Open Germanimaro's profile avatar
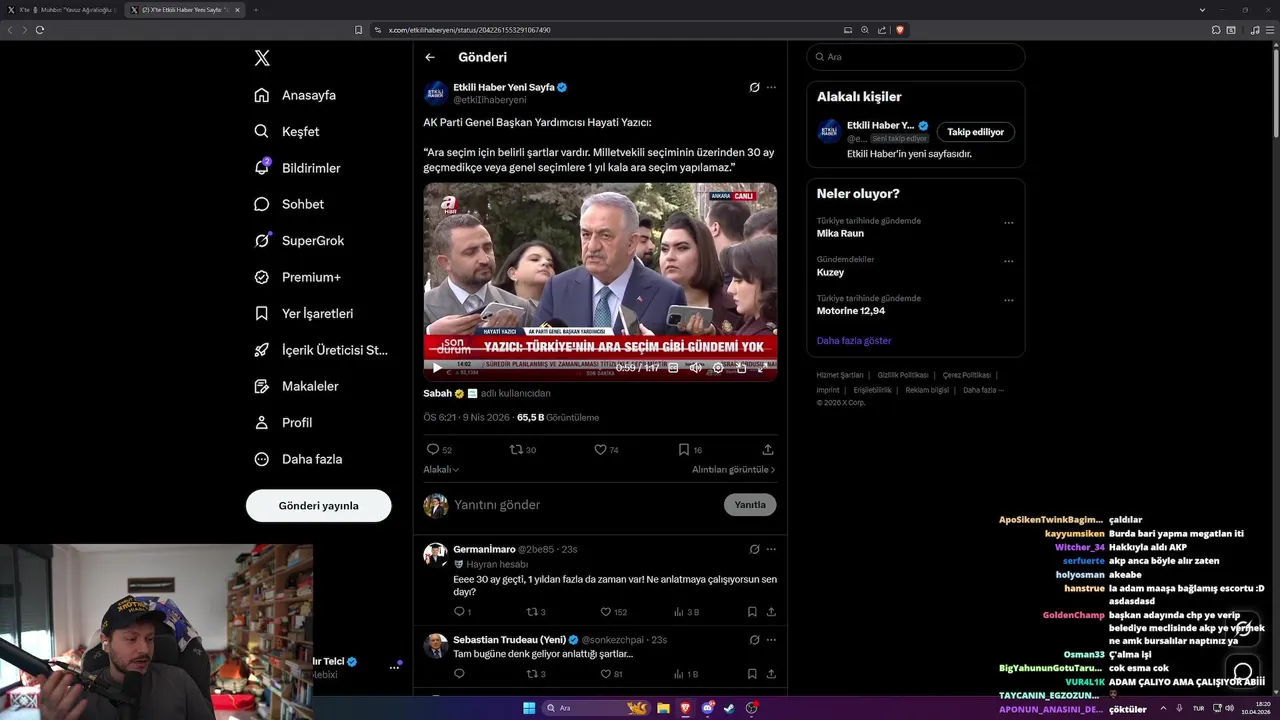The height and width of the screenshot is (720, 1280). 435,555
